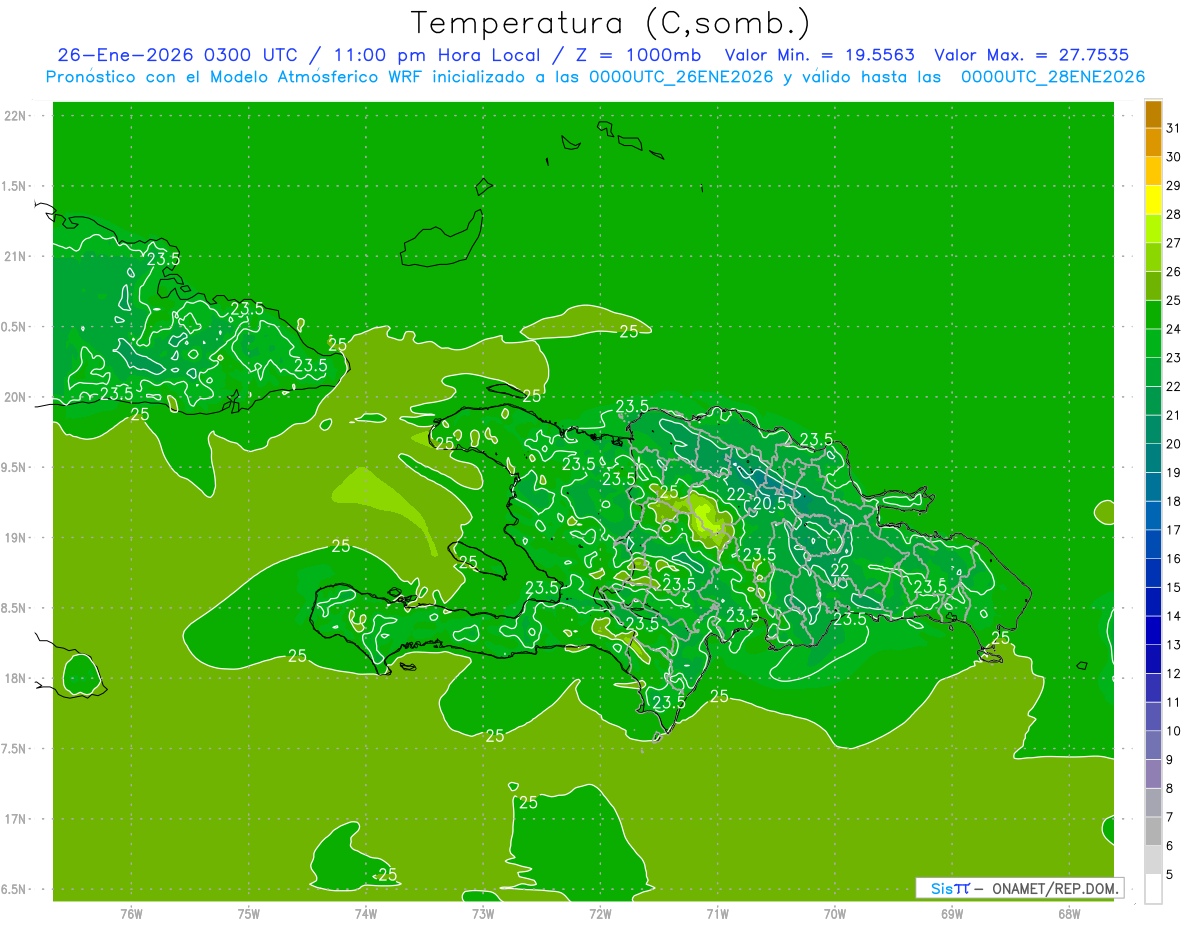
Task: Click the '8' colorbar label
Action: [x=1170, y=788]
